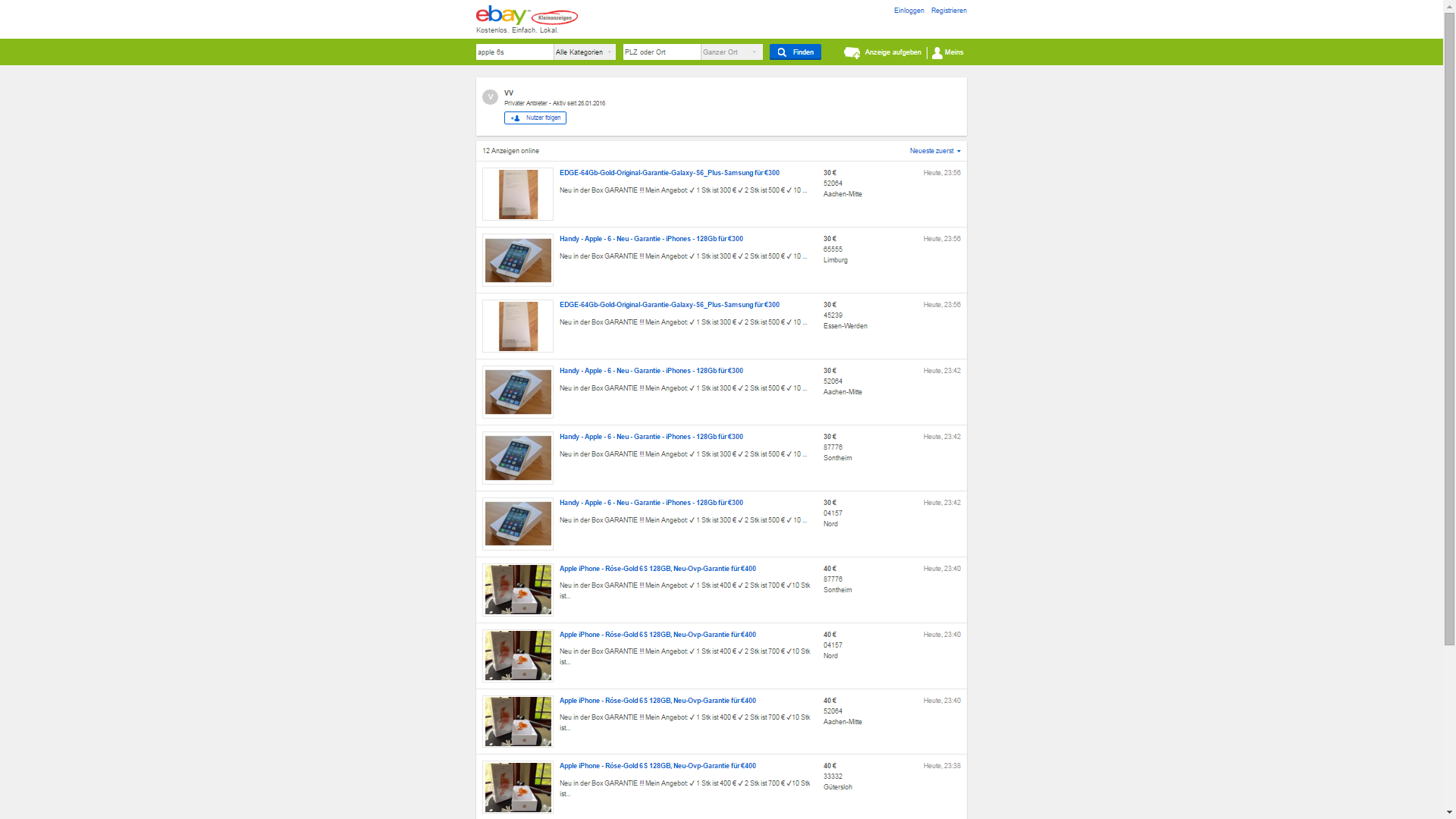This screenshot has height=819, width=1456.
Task: Click the Meins user profile icon
Action: (937, 52)
